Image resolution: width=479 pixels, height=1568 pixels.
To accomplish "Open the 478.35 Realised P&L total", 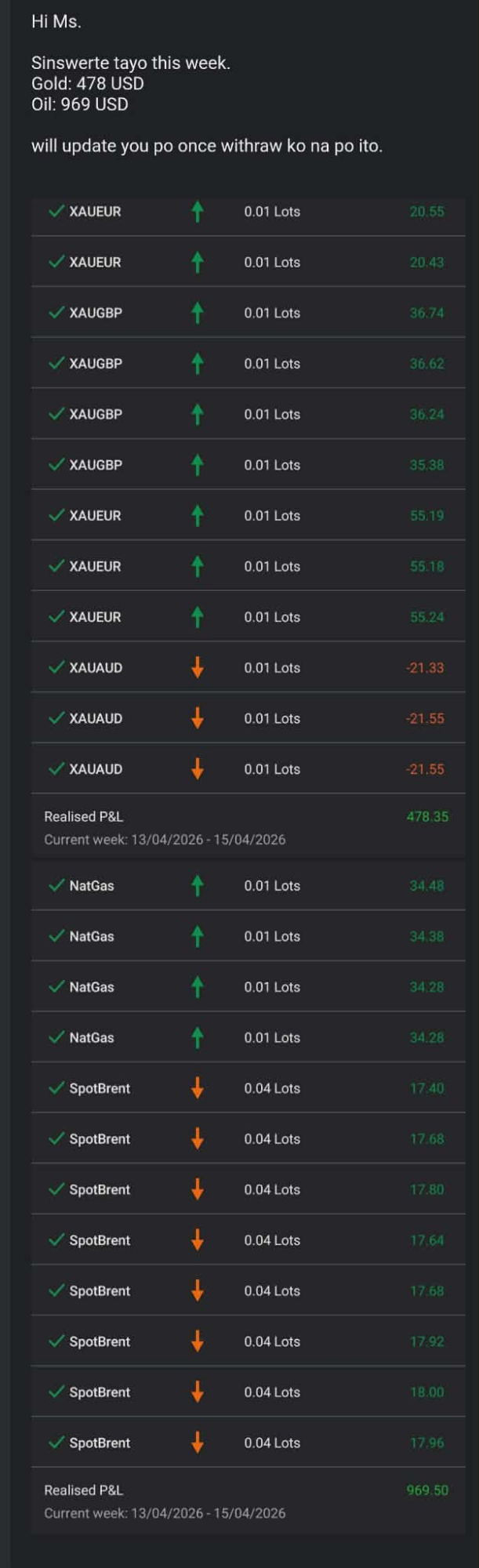I will coord(427,817).
